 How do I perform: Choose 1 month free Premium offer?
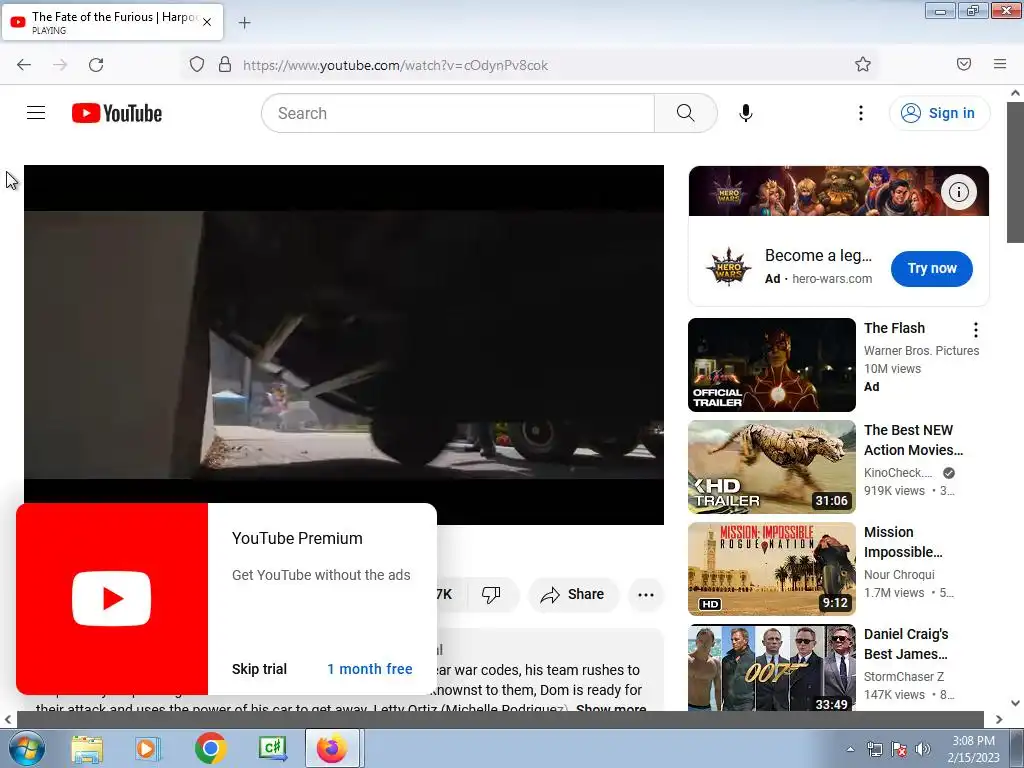[x=370, y=669]
